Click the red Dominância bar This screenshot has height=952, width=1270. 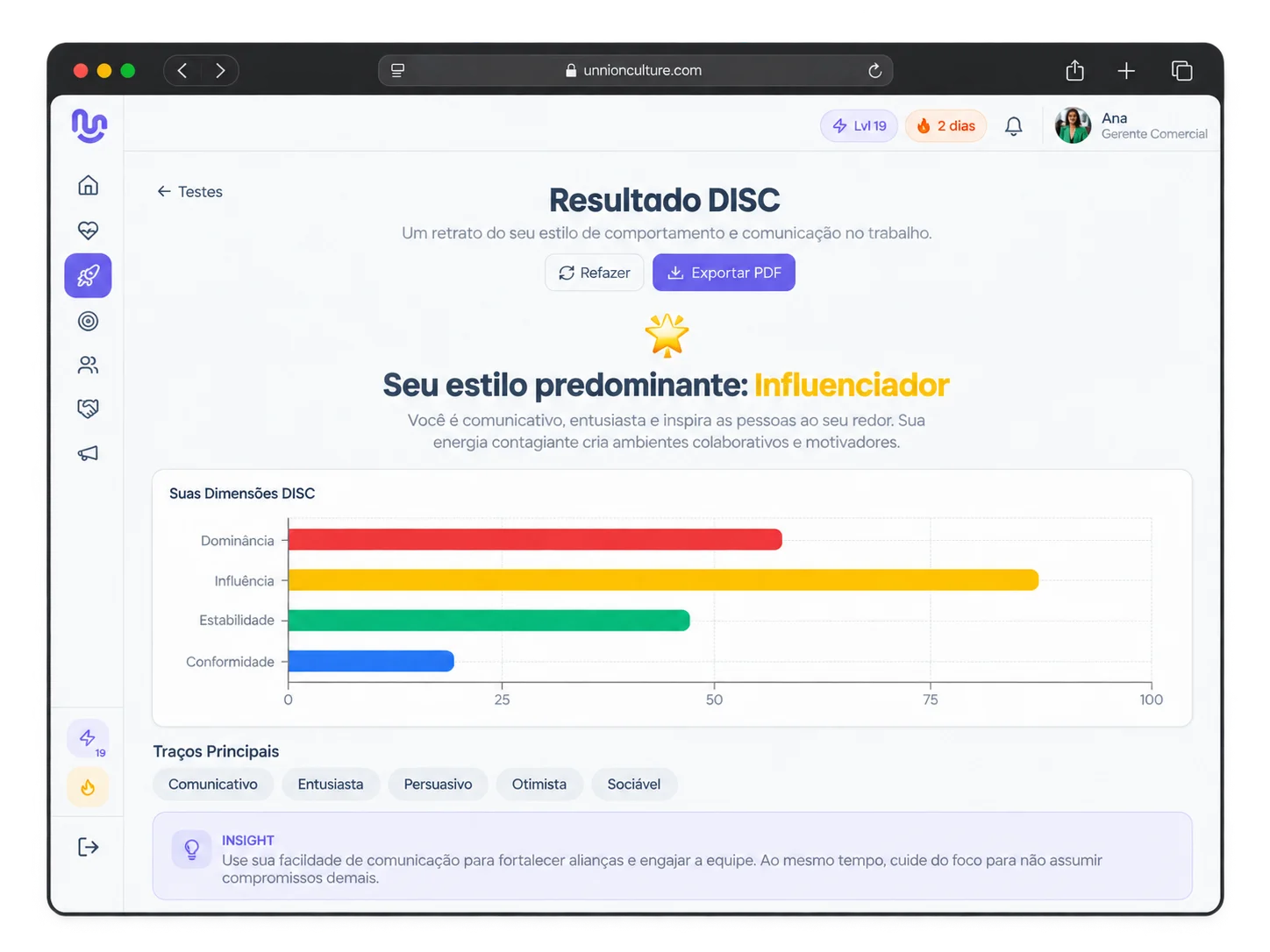point(535,540)
